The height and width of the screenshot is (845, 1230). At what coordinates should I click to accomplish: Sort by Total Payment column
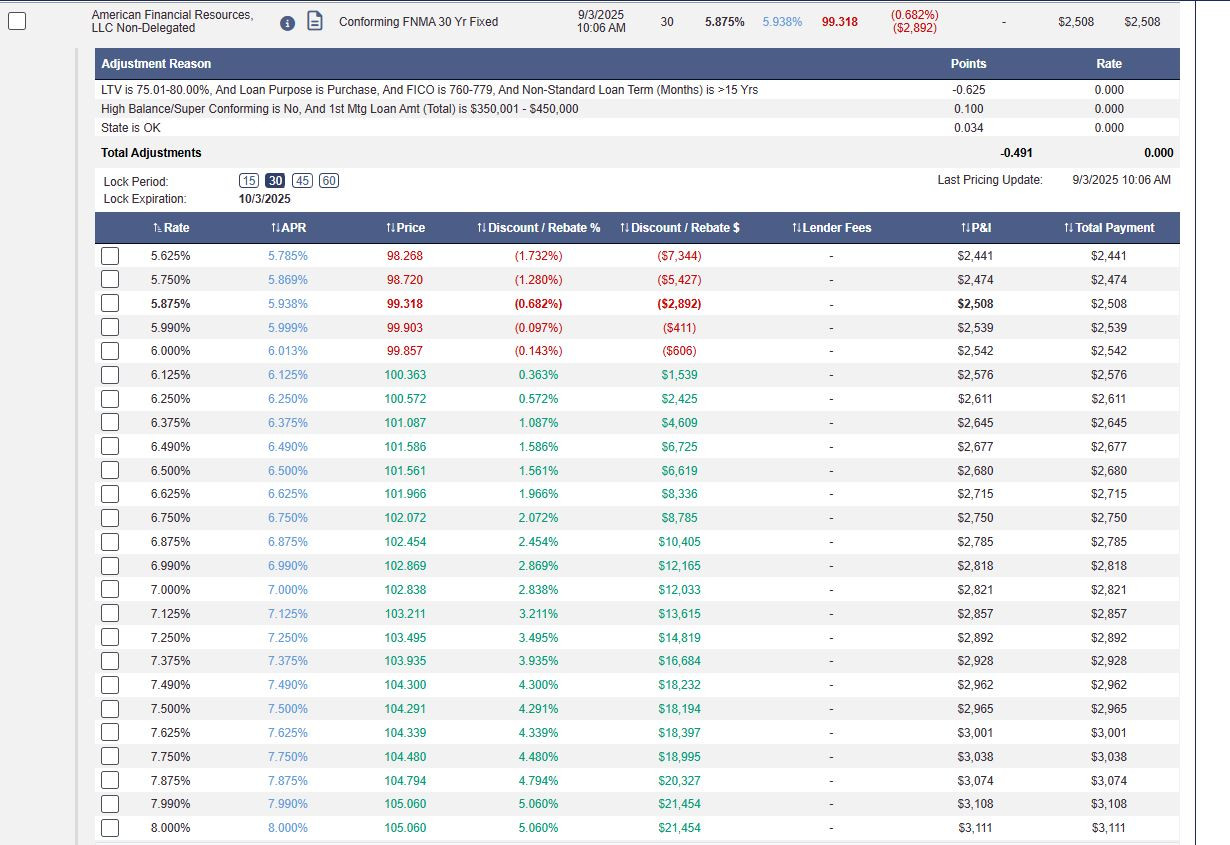click(x=1109, y=228)
